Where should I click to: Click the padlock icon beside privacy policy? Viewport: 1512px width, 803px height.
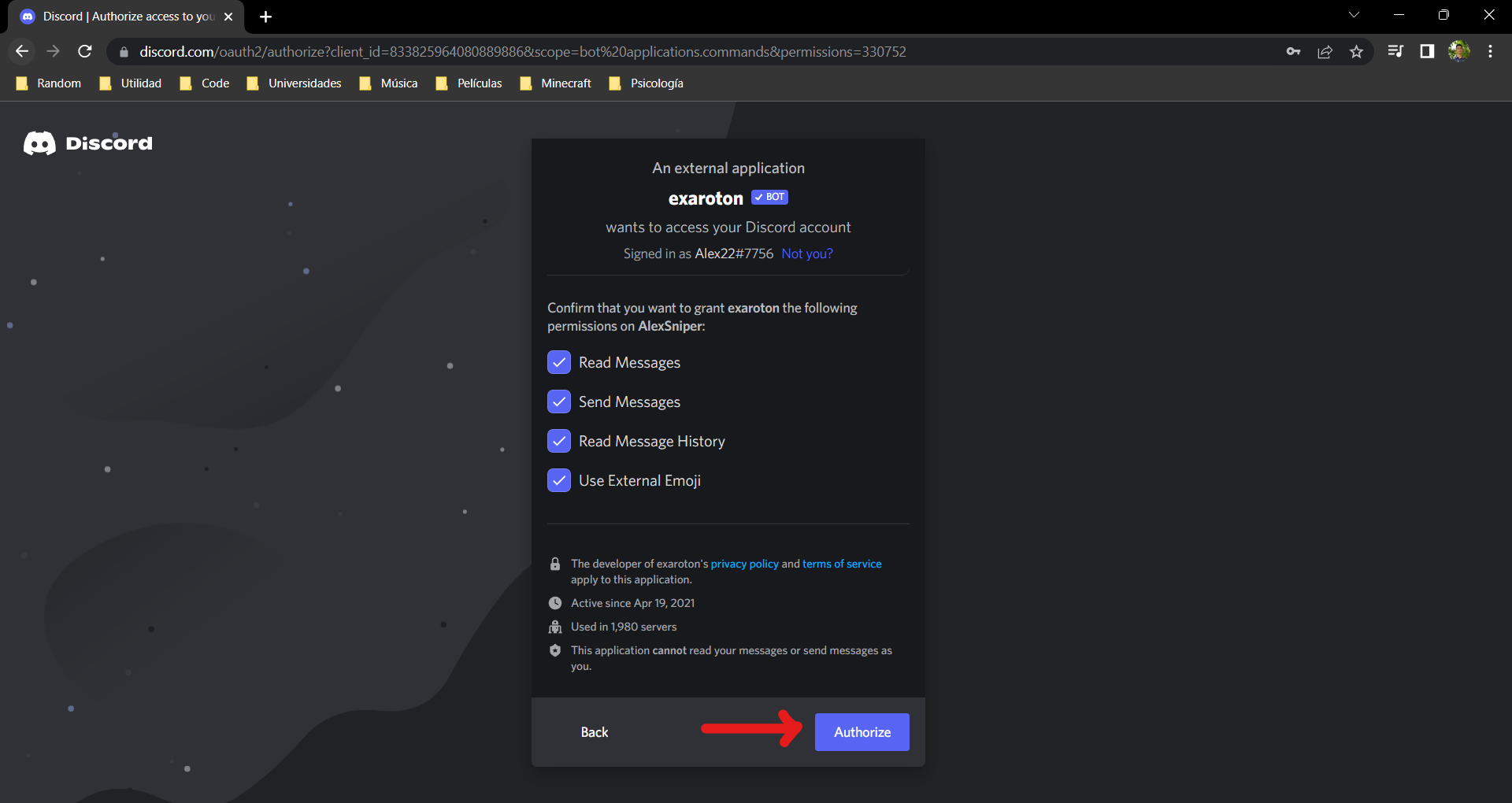(x=555, y=564)
